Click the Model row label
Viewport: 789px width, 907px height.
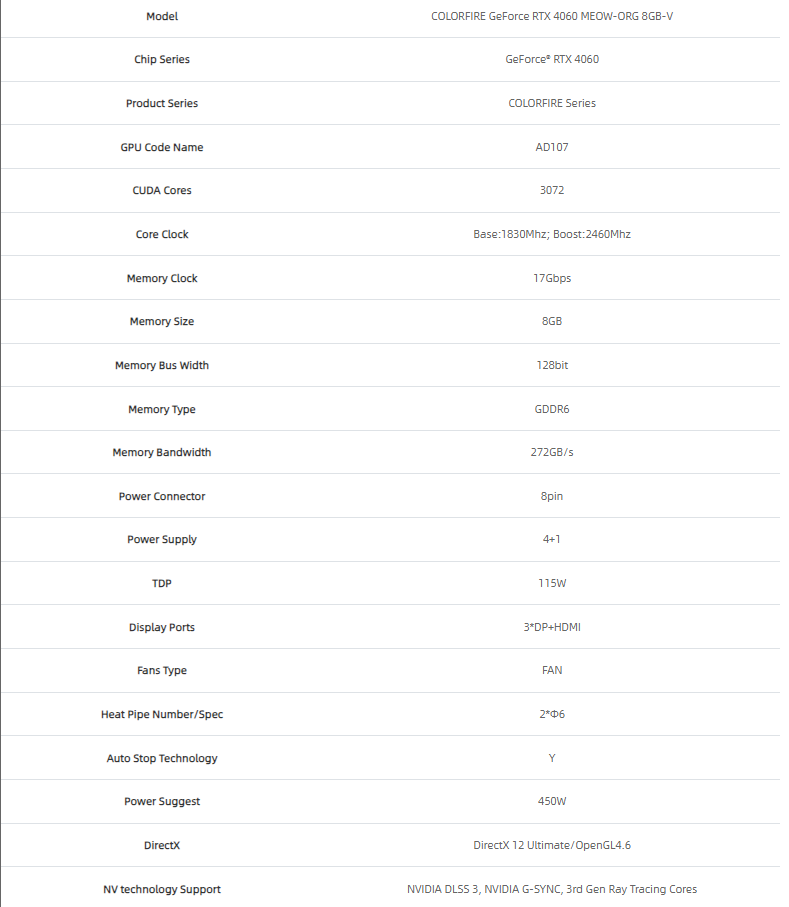[162, 16]
